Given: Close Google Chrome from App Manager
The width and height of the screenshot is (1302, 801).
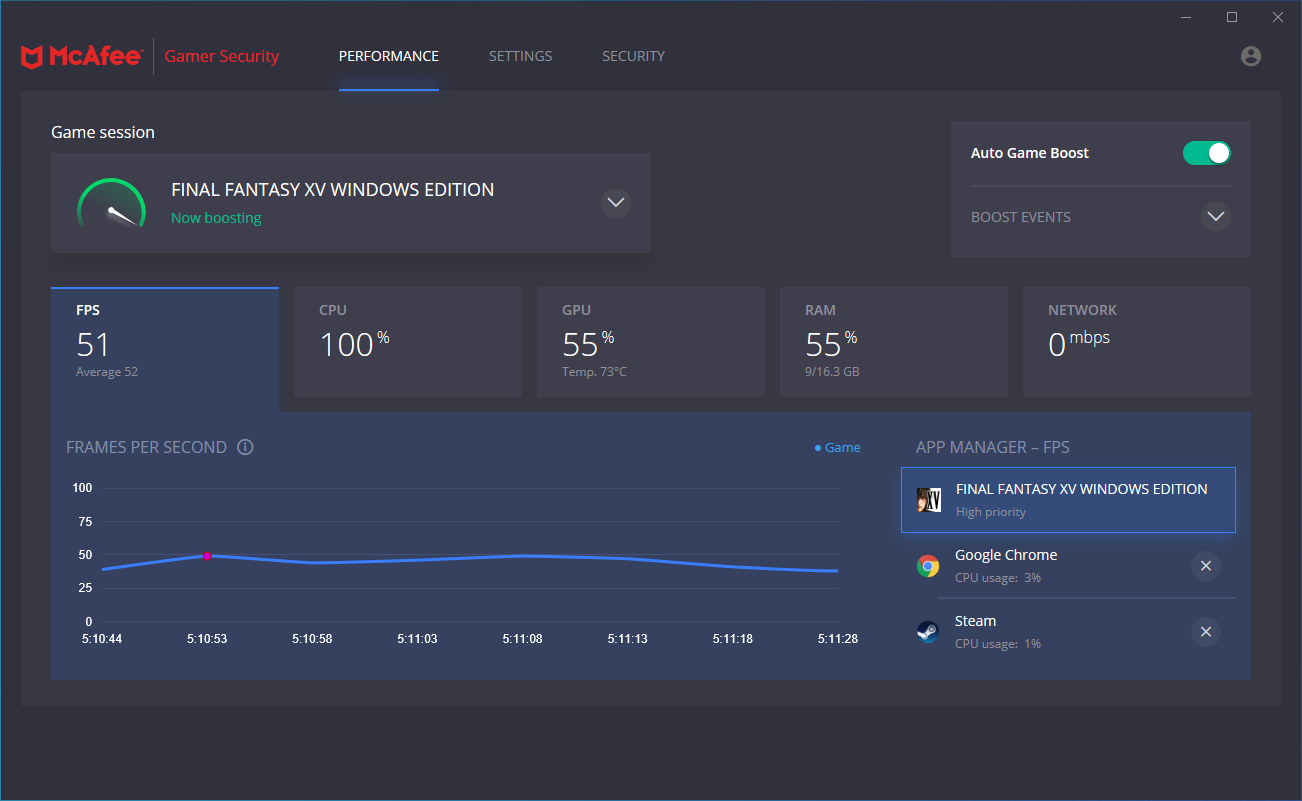Looking at the screenshot, I should (x=1205, y=565).
